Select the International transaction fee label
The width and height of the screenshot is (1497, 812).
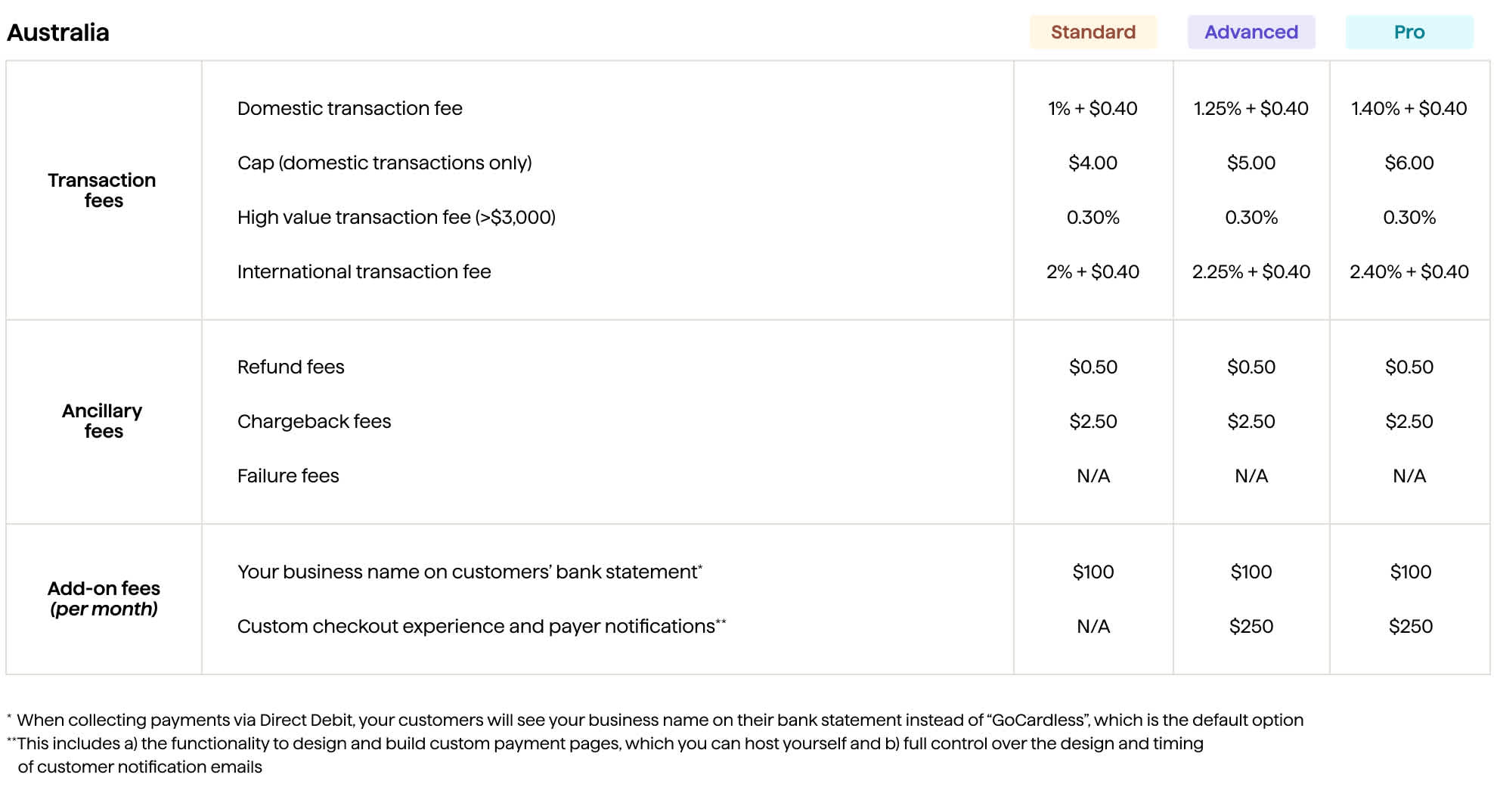(364, 272)
